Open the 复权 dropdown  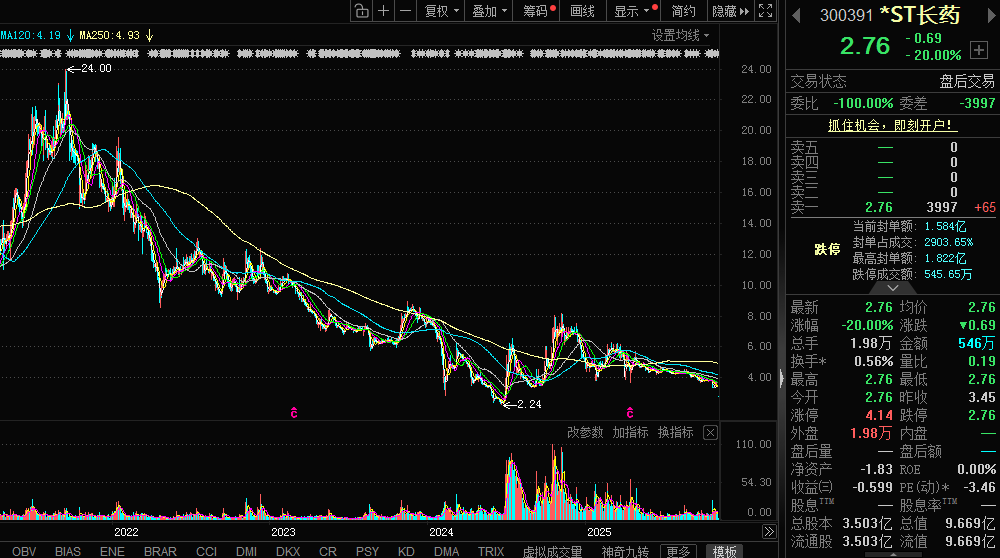click(x=441, y=11)
